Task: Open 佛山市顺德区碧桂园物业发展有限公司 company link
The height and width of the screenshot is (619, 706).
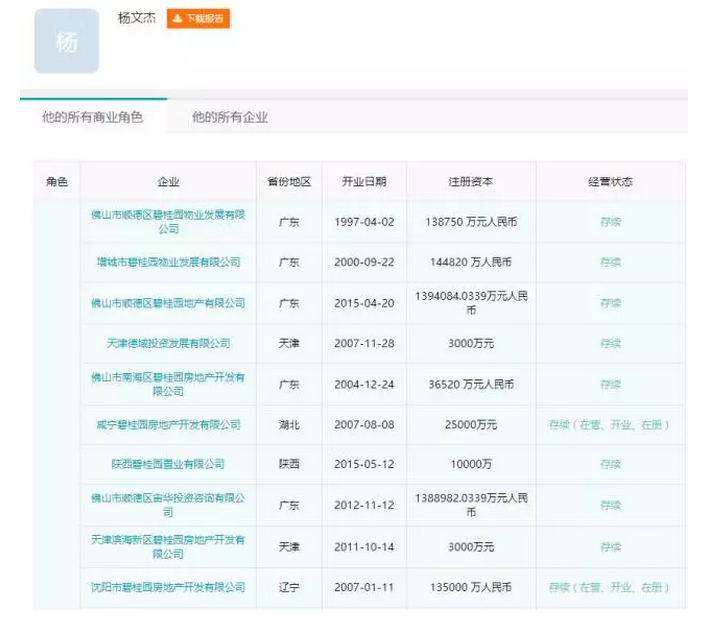Action: pyautogui.click(x=168, y=221)
